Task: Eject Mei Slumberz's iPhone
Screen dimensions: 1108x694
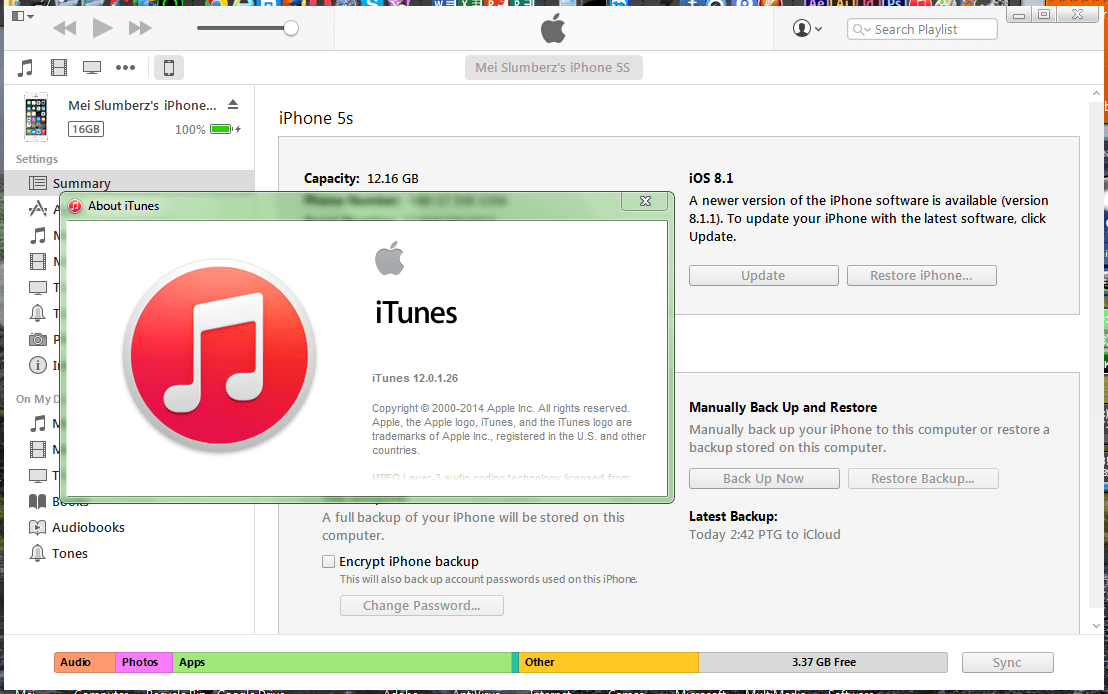Action: (x=233, y=105)
